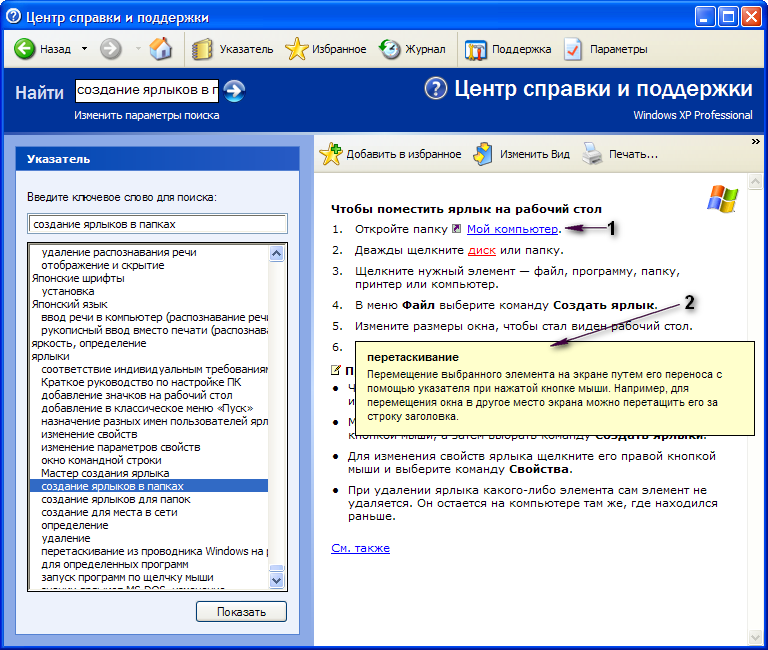Open the Мой компьютер link
Image resolution: width=768 pixels, height=650 pixels.
point(512,229)
